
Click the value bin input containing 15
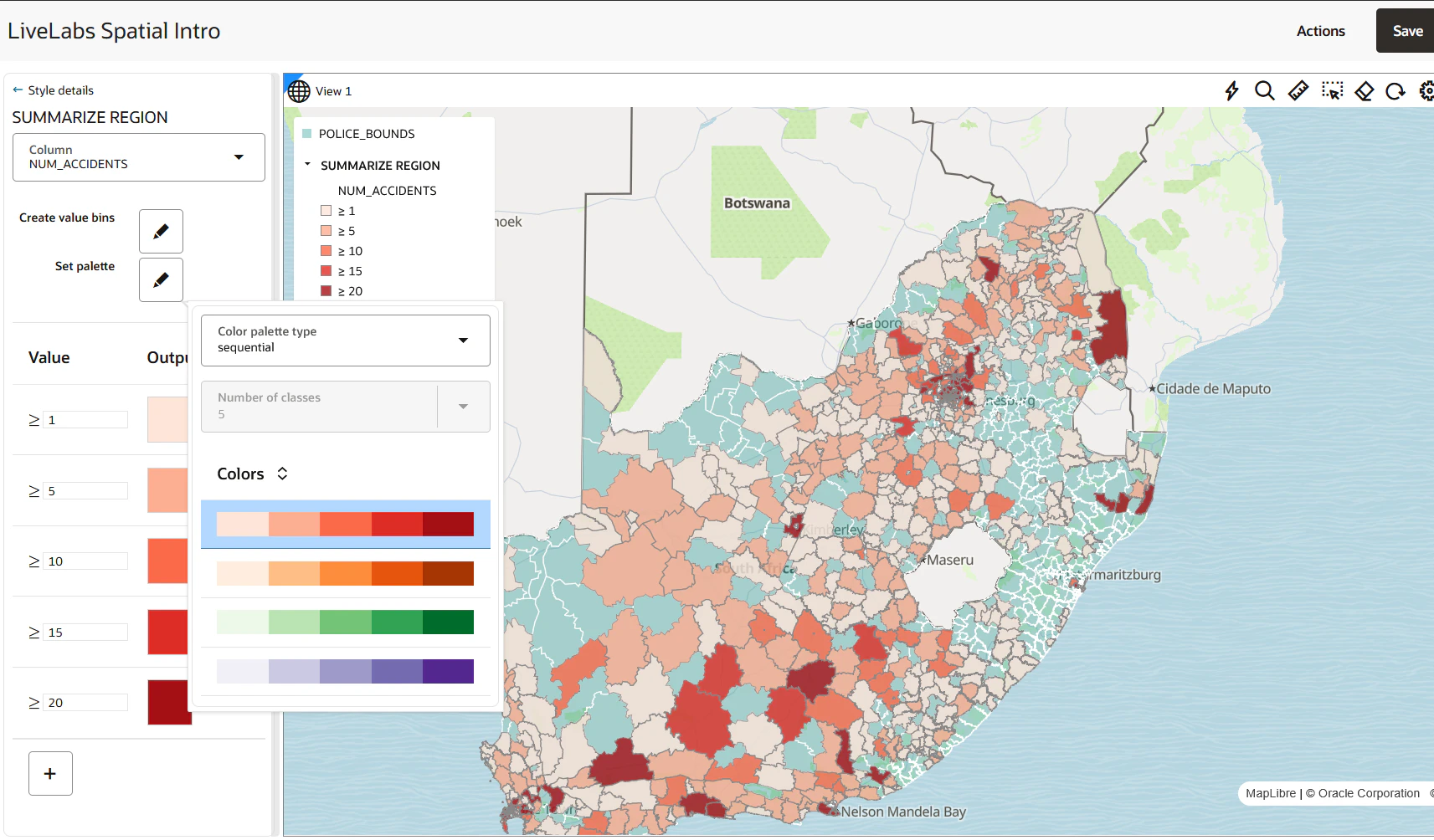(86, 633)
